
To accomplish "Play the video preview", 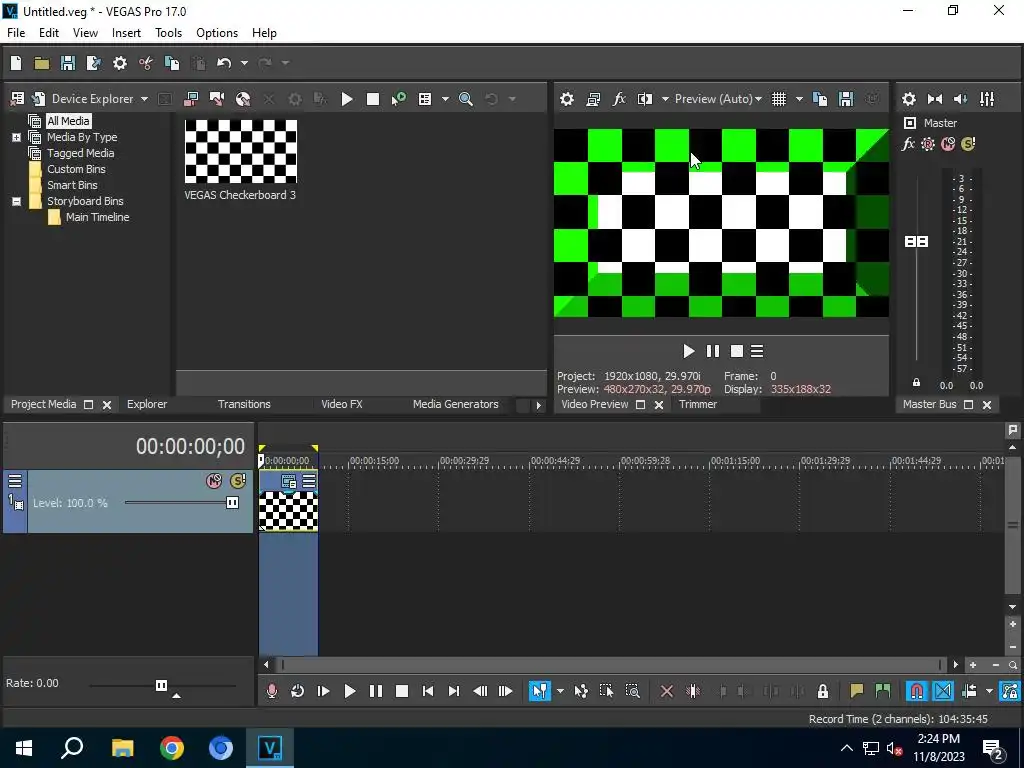I will coord(688,351).
